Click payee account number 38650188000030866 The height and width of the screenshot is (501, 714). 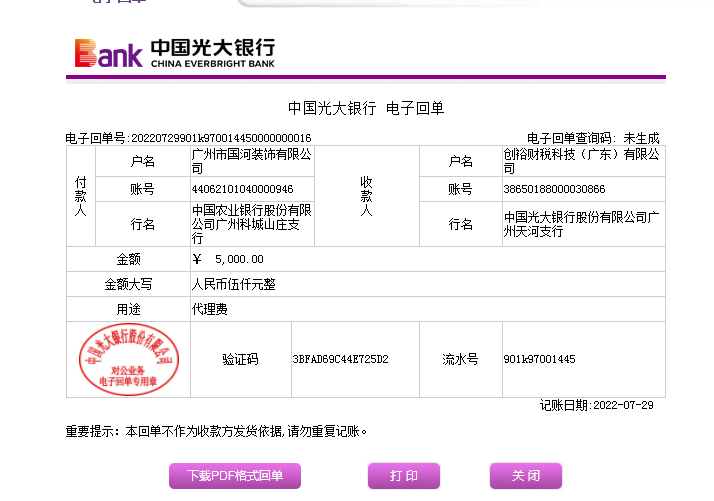click(554, 189)
